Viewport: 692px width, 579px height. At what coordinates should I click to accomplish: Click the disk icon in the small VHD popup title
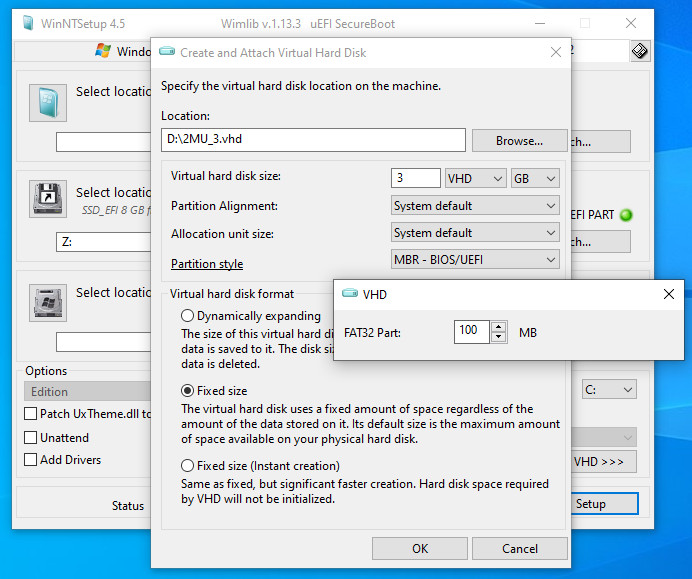click(350, 293)
